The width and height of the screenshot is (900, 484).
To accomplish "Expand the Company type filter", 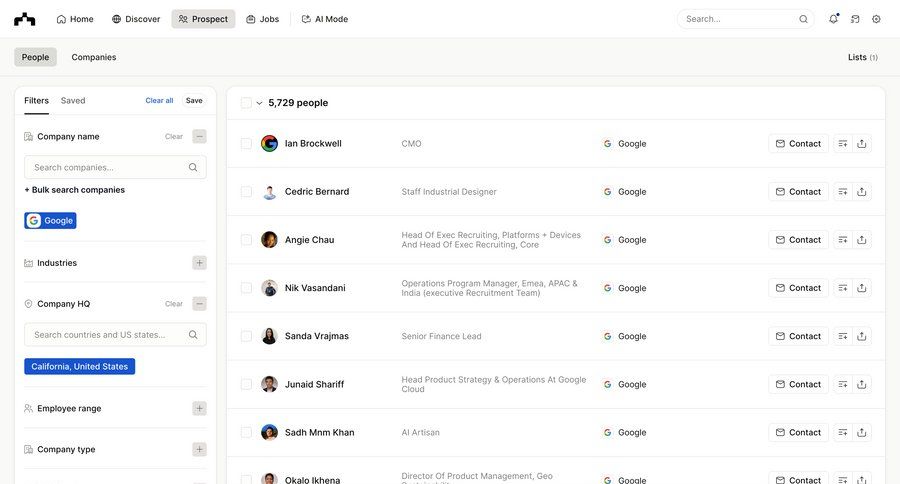I will (199, 450).
